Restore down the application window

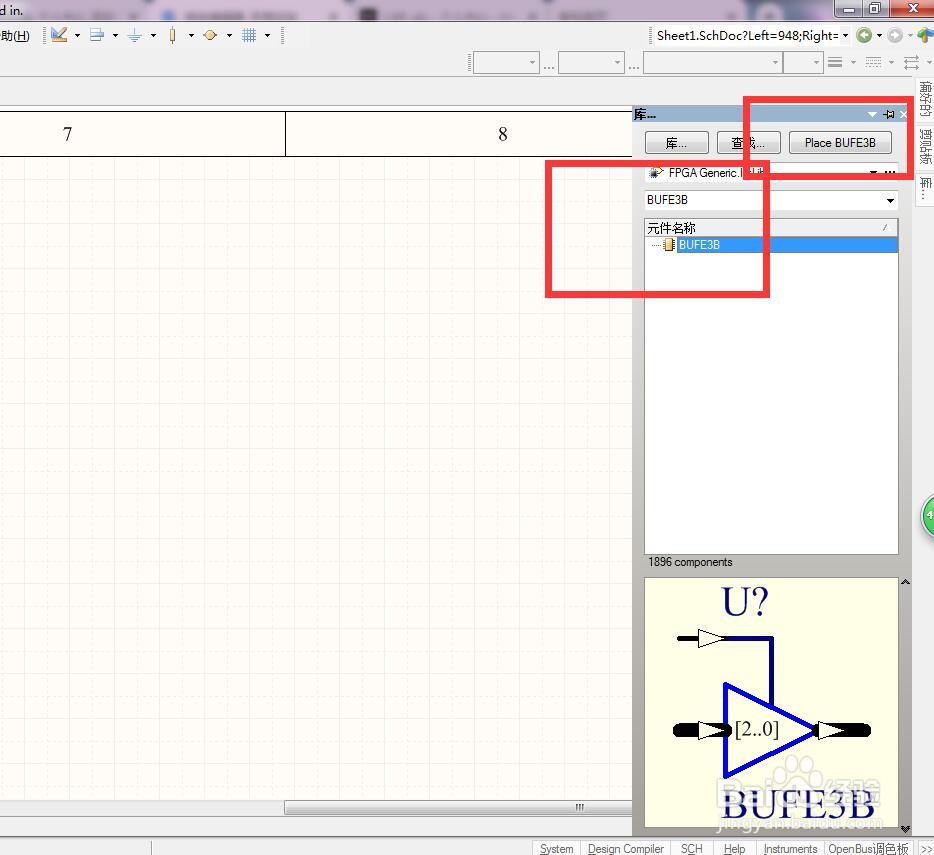pos(875,8)
